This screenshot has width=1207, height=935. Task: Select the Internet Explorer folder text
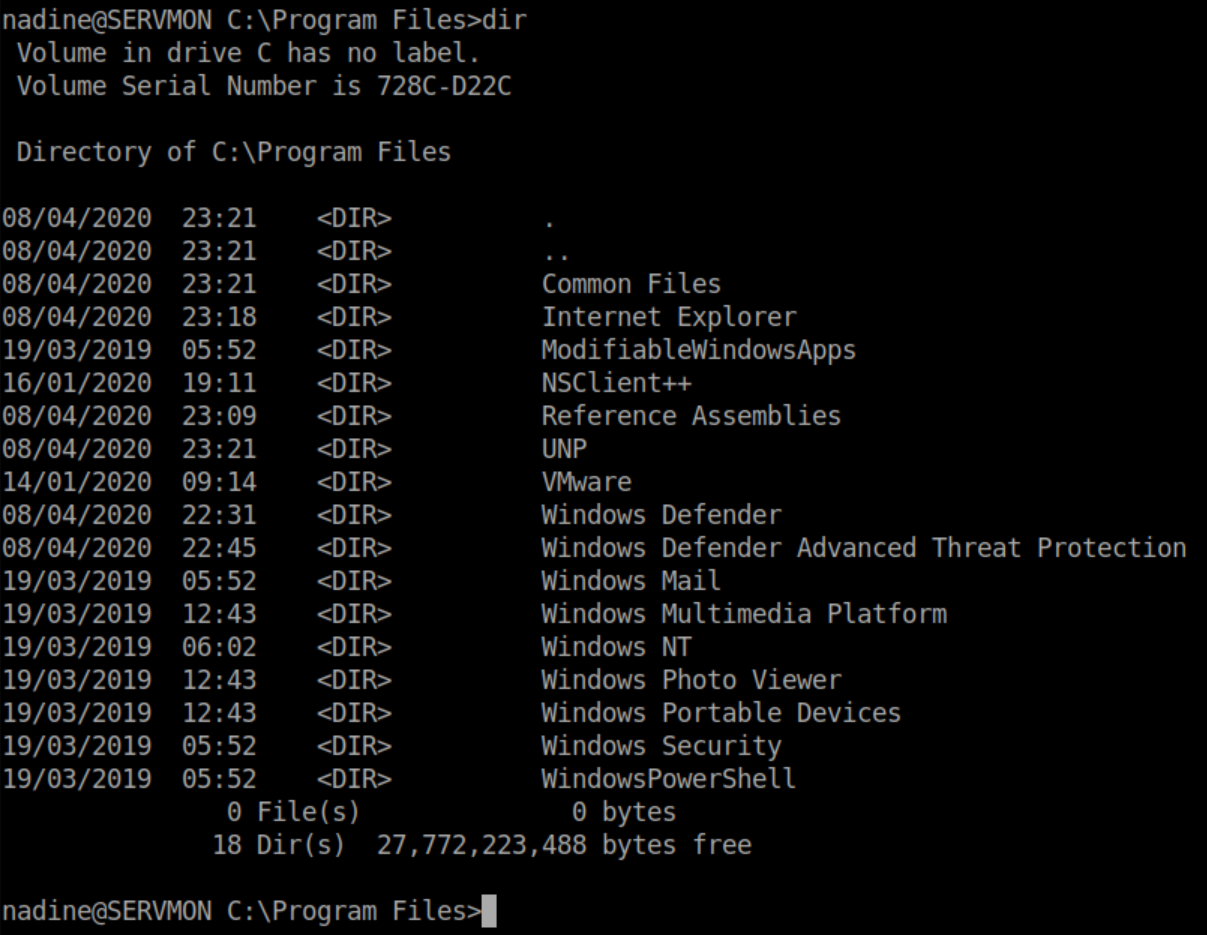(x=669, y=317)
